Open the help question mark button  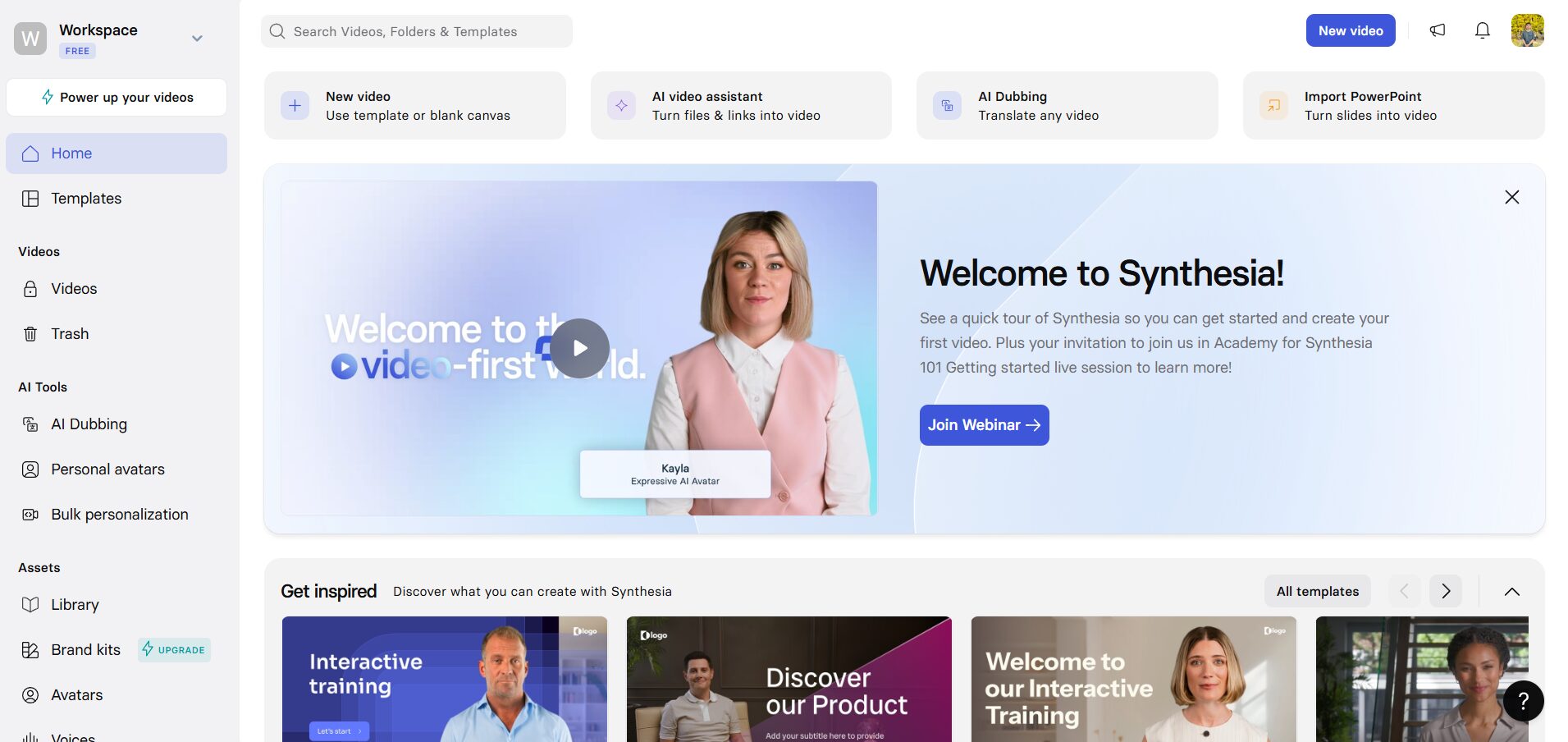[1524, 701]
